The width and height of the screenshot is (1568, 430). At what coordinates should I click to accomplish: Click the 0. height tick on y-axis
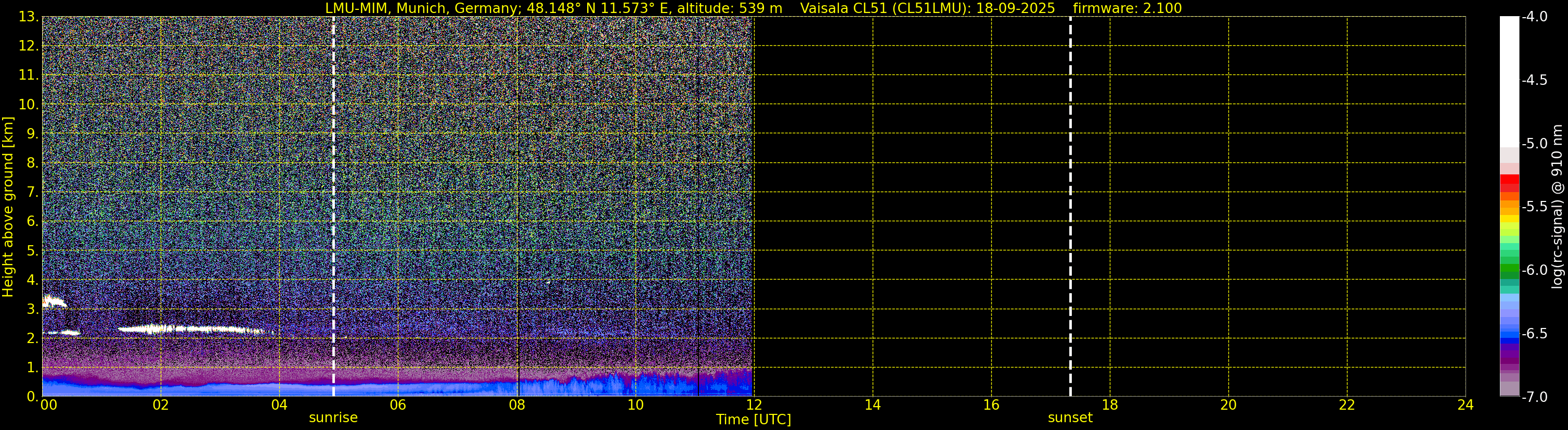32,397
